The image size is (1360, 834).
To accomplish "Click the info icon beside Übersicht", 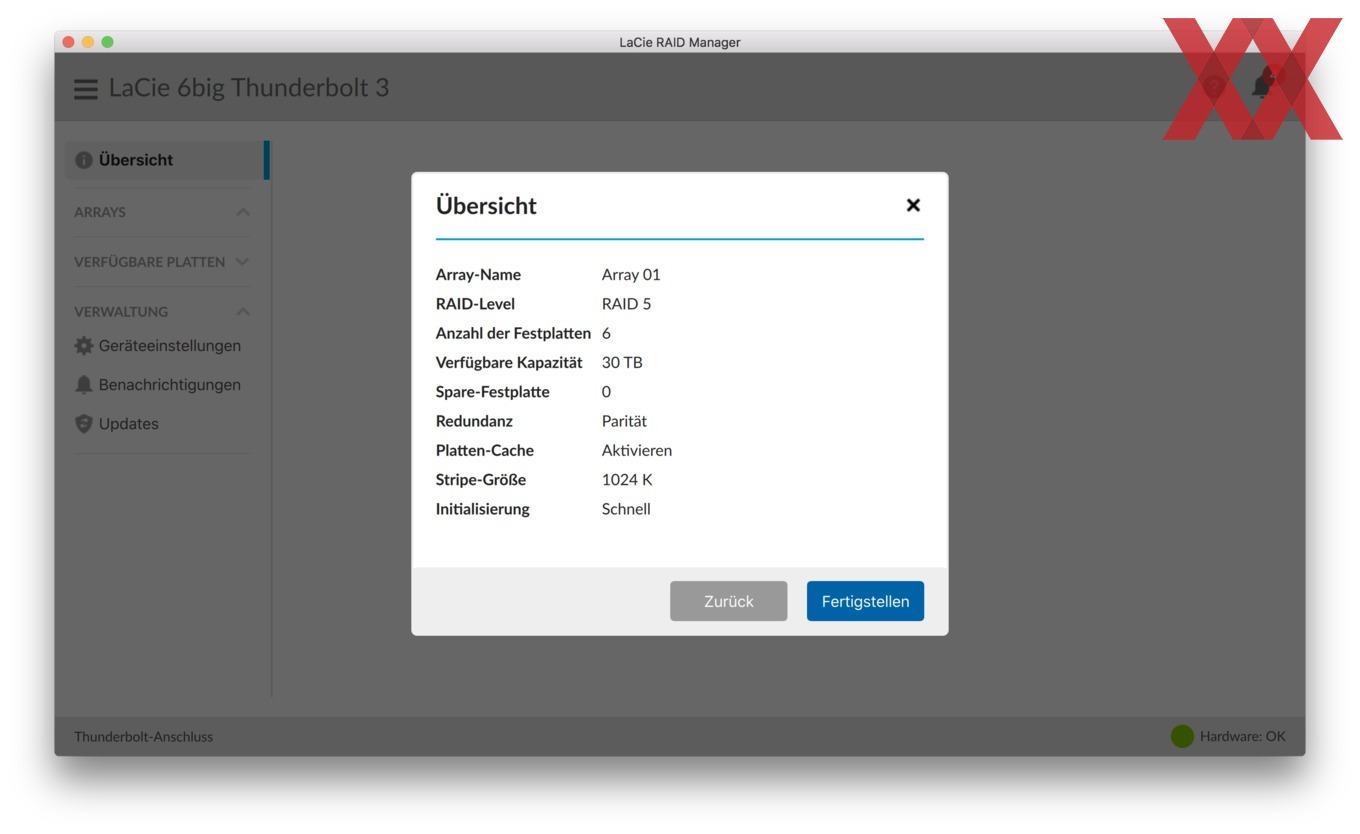I will coord(84,160).
